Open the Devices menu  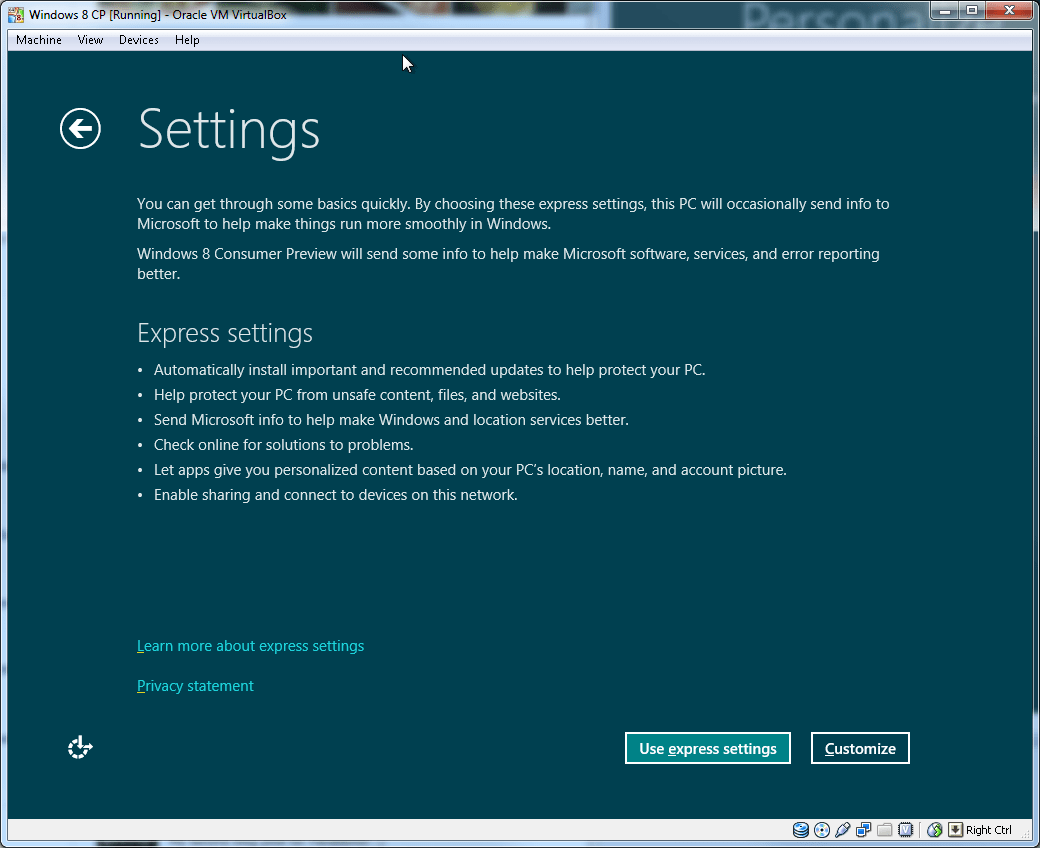139,40
